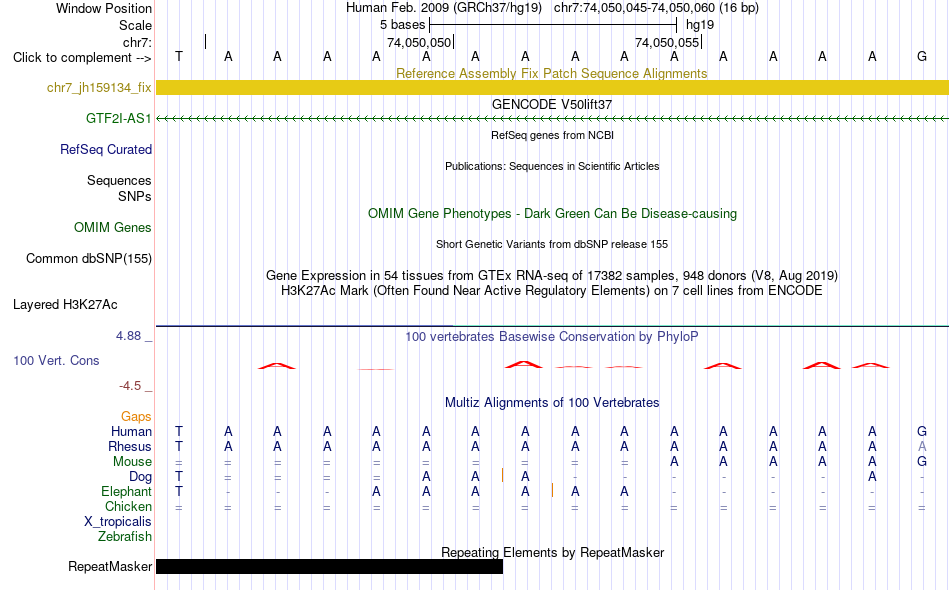Open the 100 Vert. Cons track label
The width and height of the screenshot is (950, 590).
tap(56, 360)
